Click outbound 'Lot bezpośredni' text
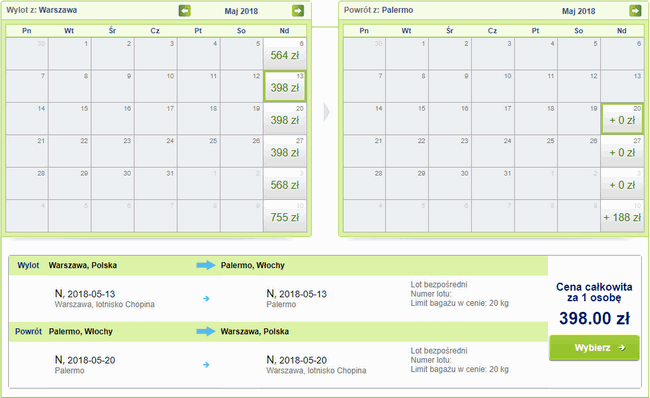This screenshot has width=650, height=398. [x=439, y=284]
